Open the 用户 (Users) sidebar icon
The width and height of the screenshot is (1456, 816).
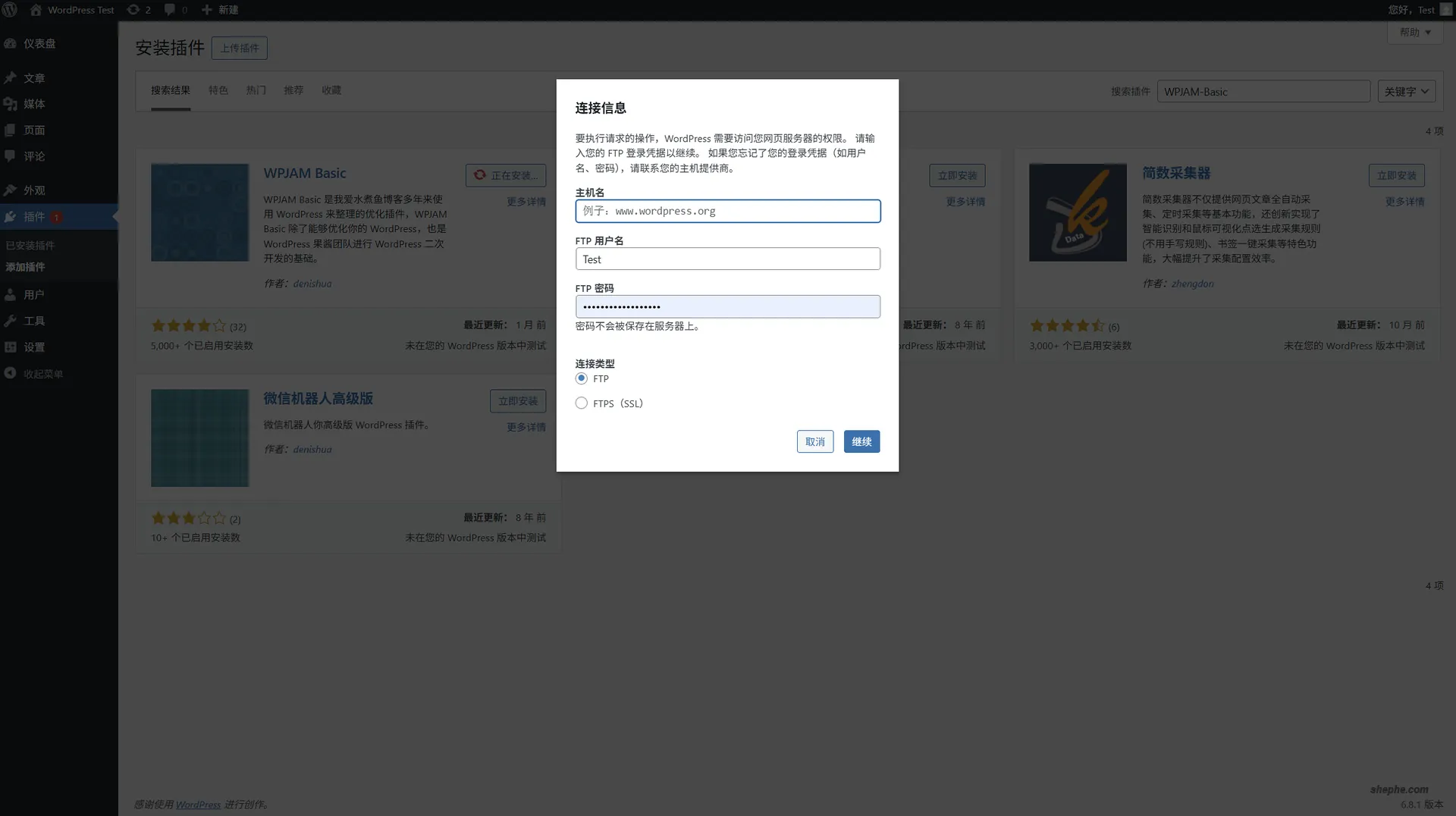(11, 294)
